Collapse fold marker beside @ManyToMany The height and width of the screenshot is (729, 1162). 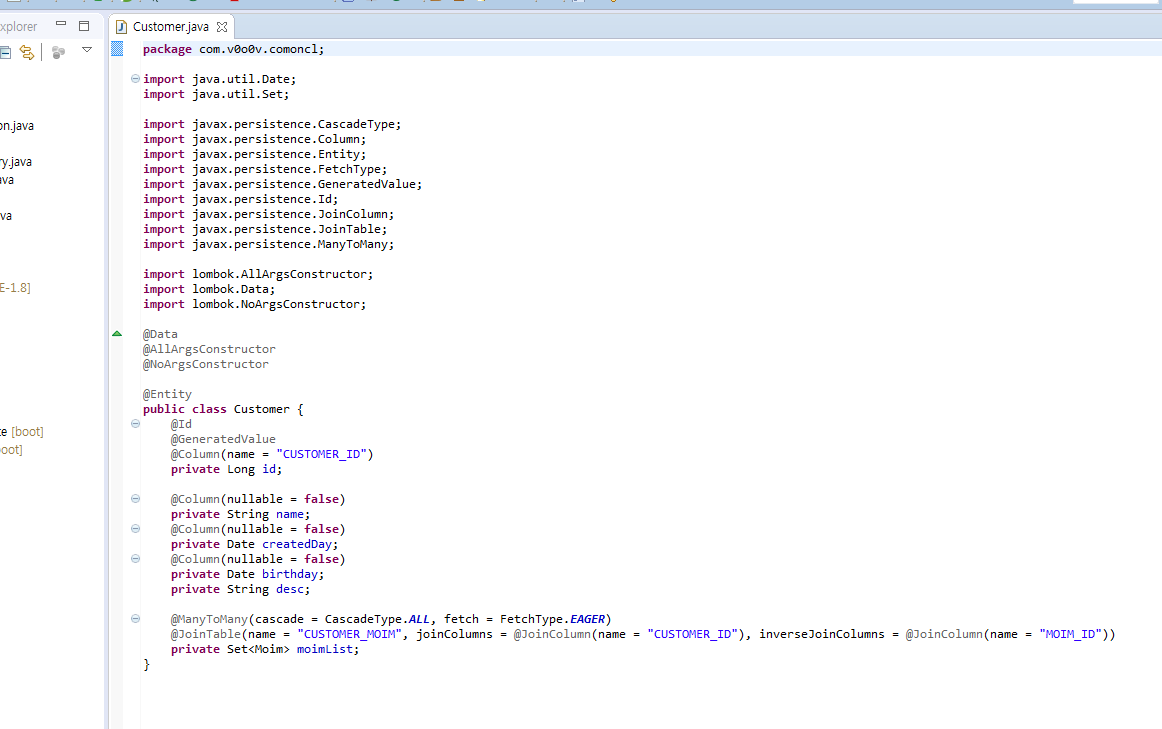[x=135, y=619]
